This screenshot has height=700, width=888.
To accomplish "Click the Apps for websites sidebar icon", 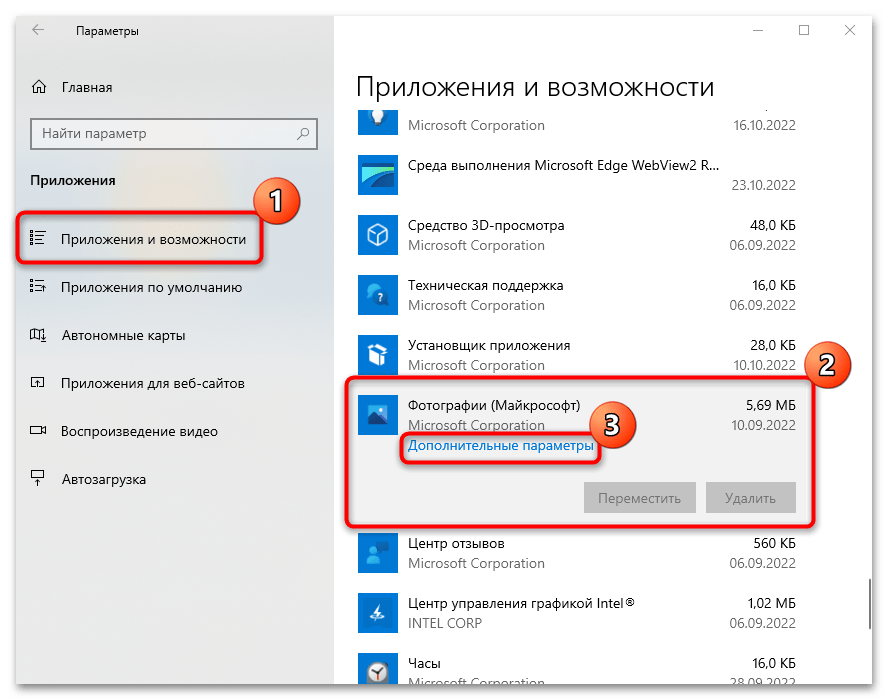I will (37, 383).
